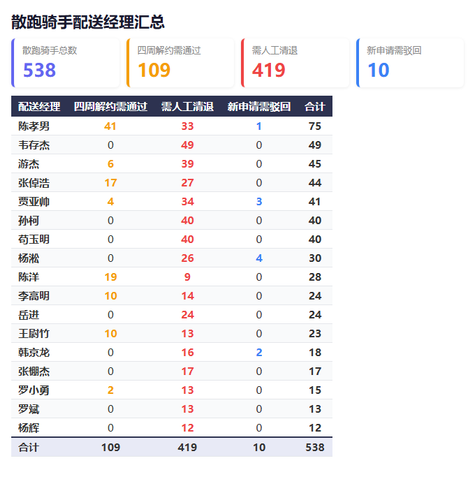Click red value 24 in 岳进 row

(x=187, y=315)
